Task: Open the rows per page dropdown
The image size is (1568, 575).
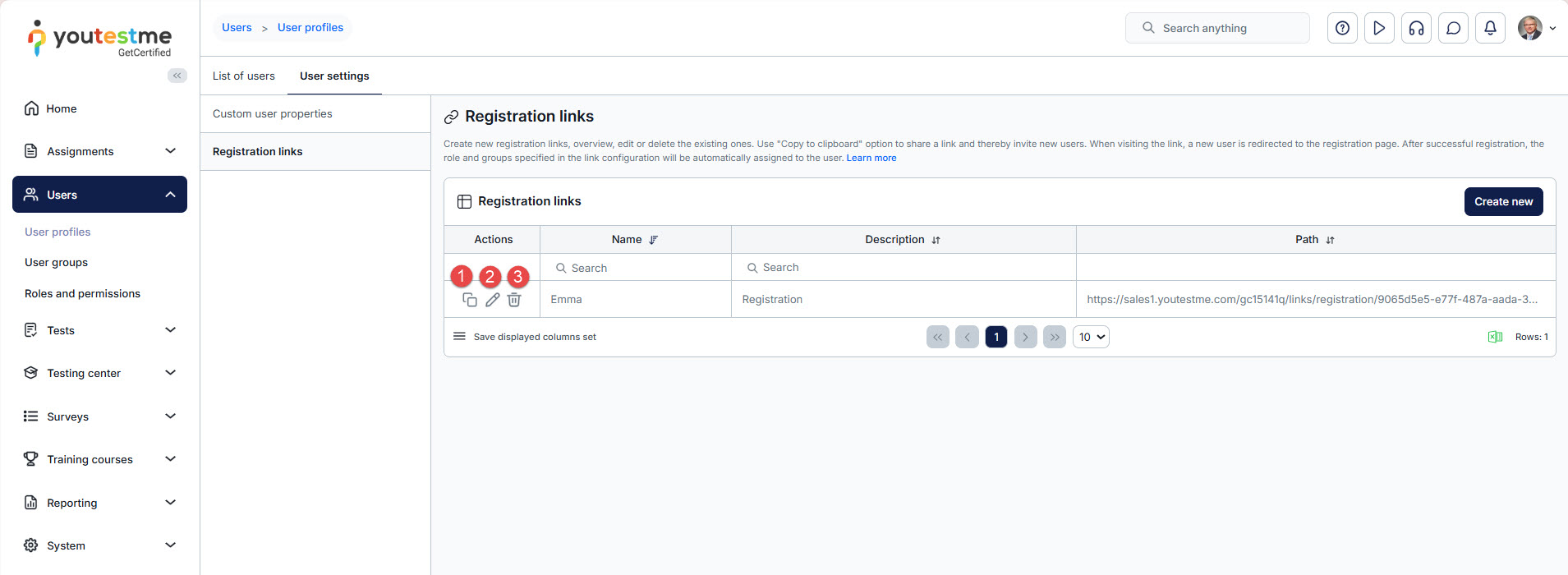Action: coord(1091,337)
